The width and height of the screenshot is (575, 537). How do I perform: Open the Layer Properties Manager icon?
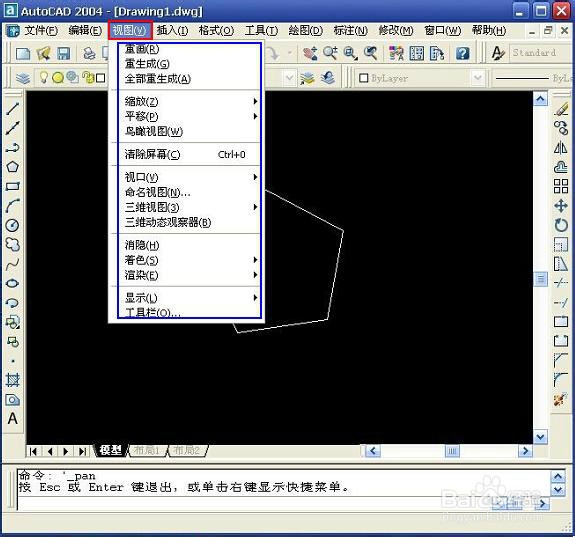23,78
